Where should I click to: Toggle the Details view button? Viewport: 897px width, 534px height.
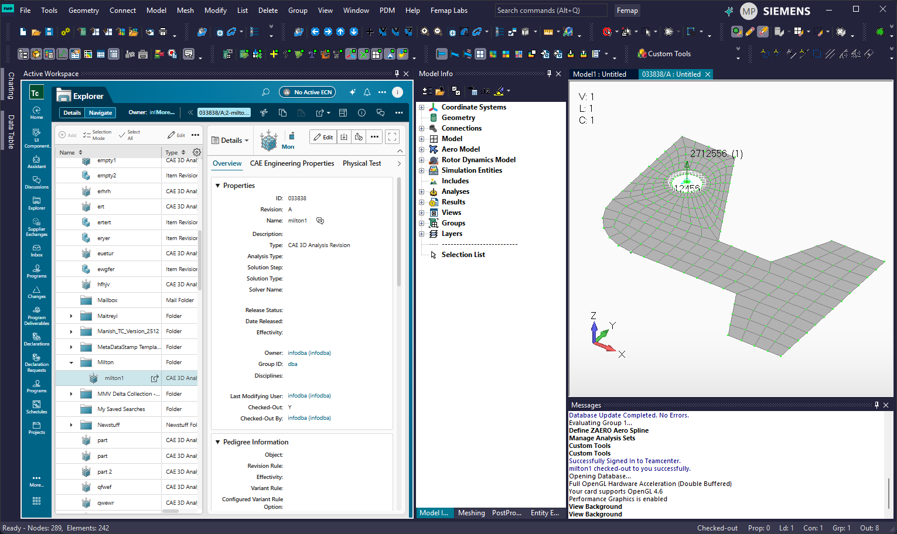(x=72, y=113)
